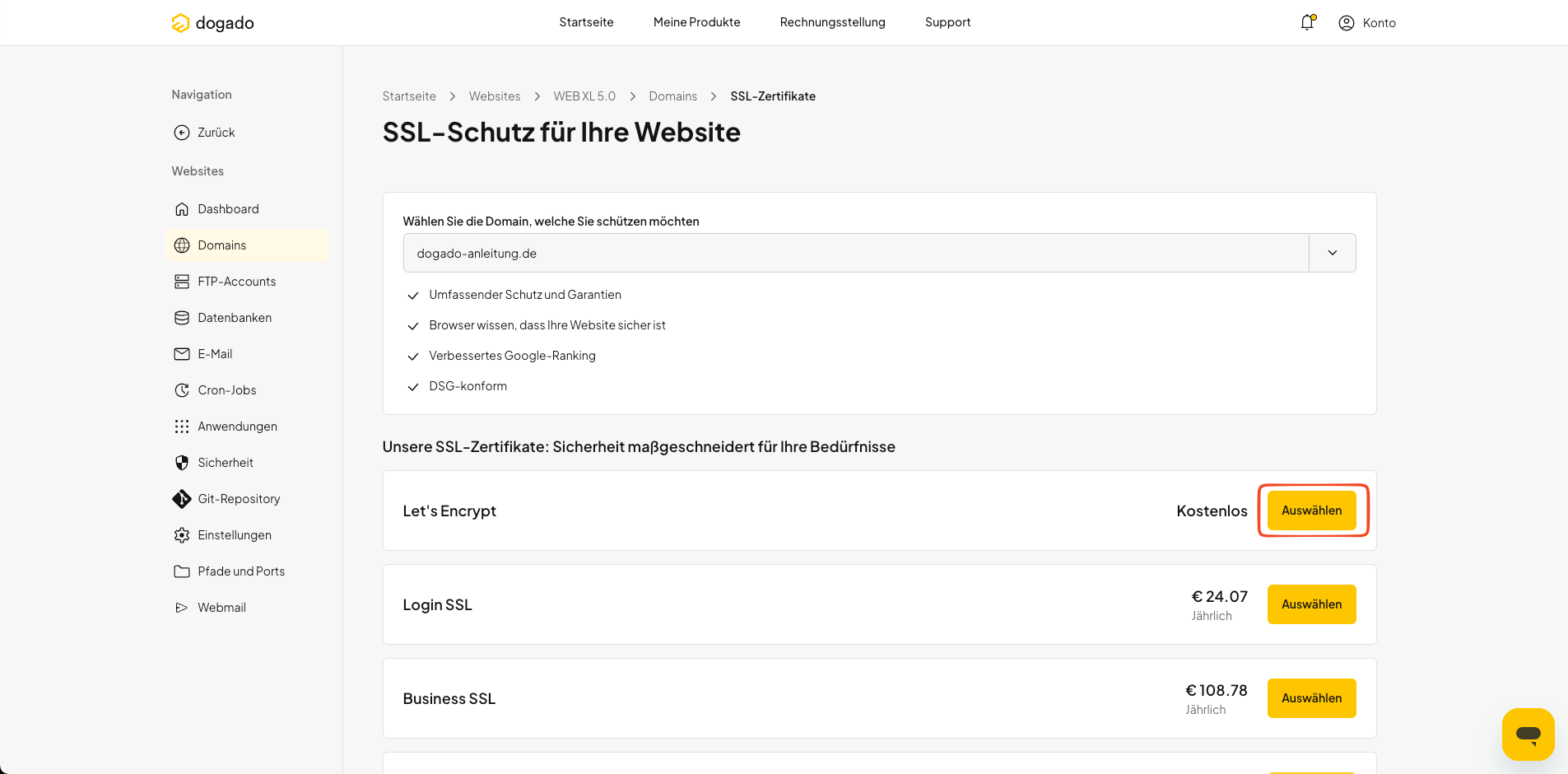Click the 'Verbessertes Google-Ranking' text
The image size is (1568, 774).
tap(512, 356)
